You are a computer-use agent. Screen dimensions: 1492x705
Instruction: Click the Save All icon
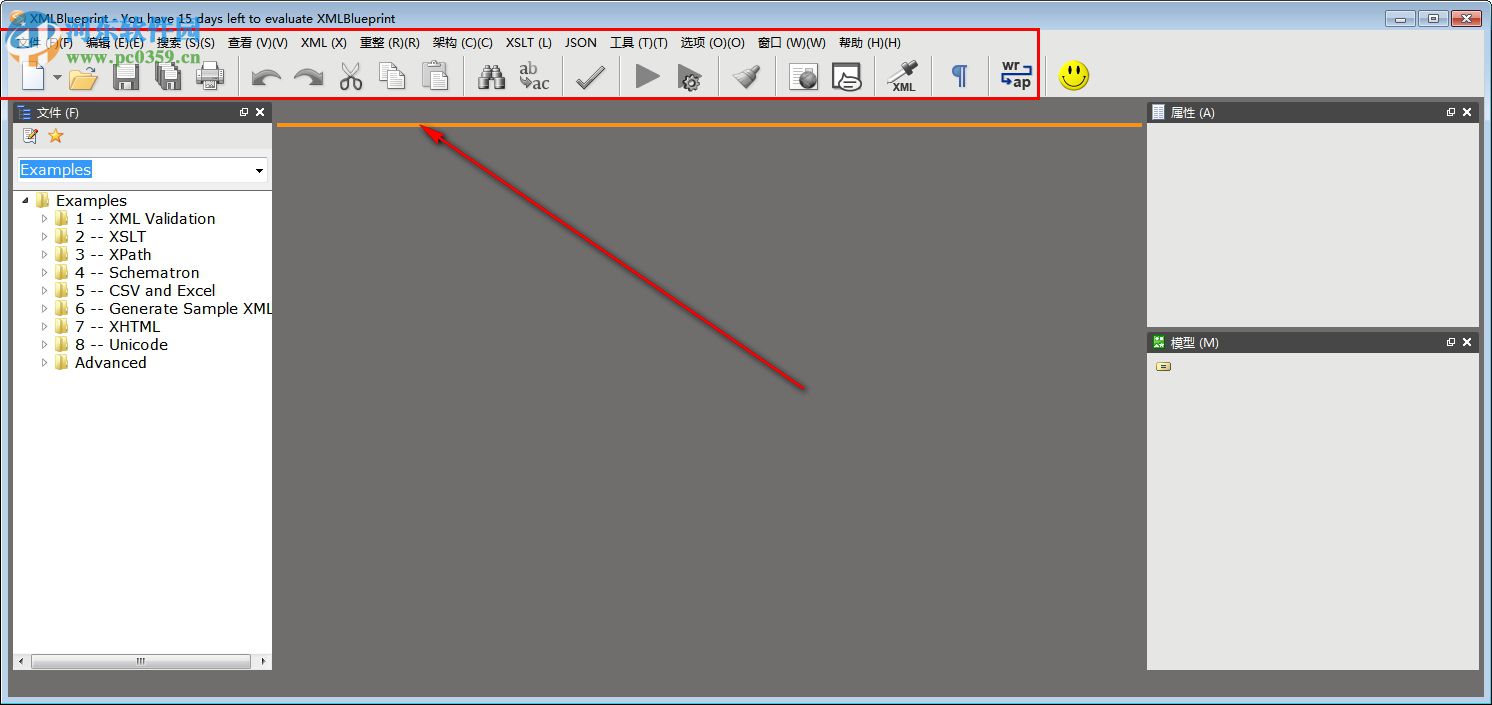click(167, 77)
